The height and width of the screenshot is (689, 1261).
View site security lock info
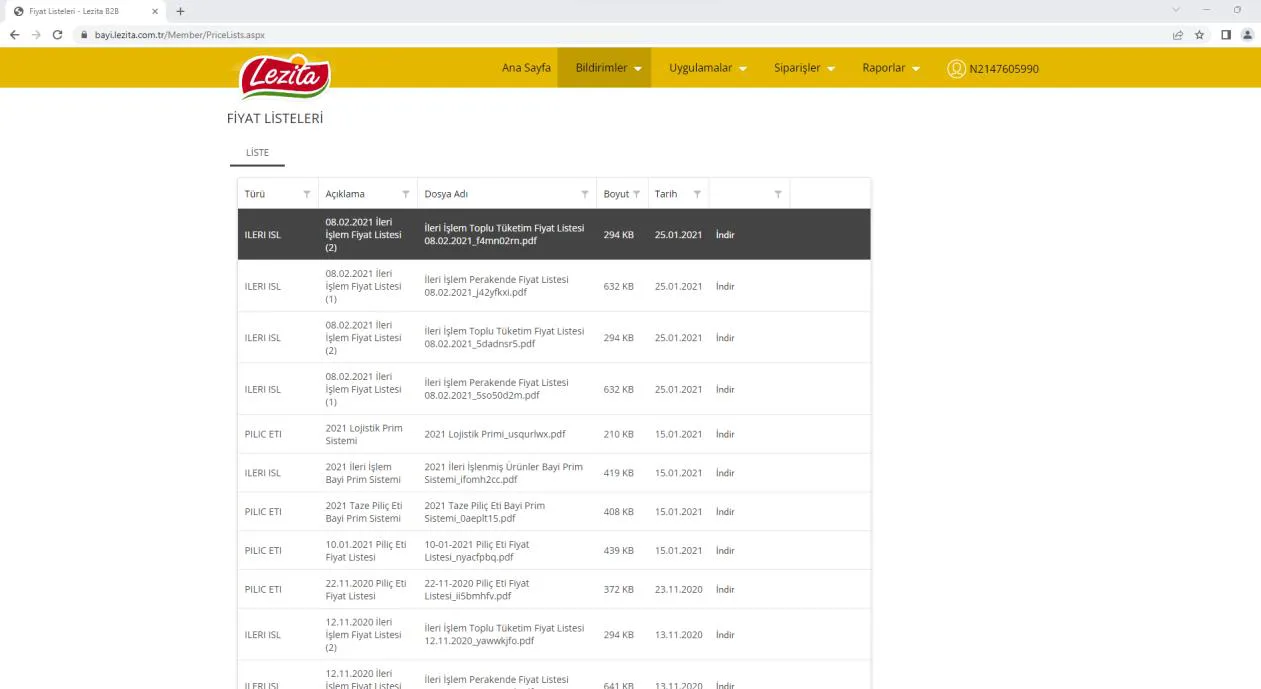(83, 34)
